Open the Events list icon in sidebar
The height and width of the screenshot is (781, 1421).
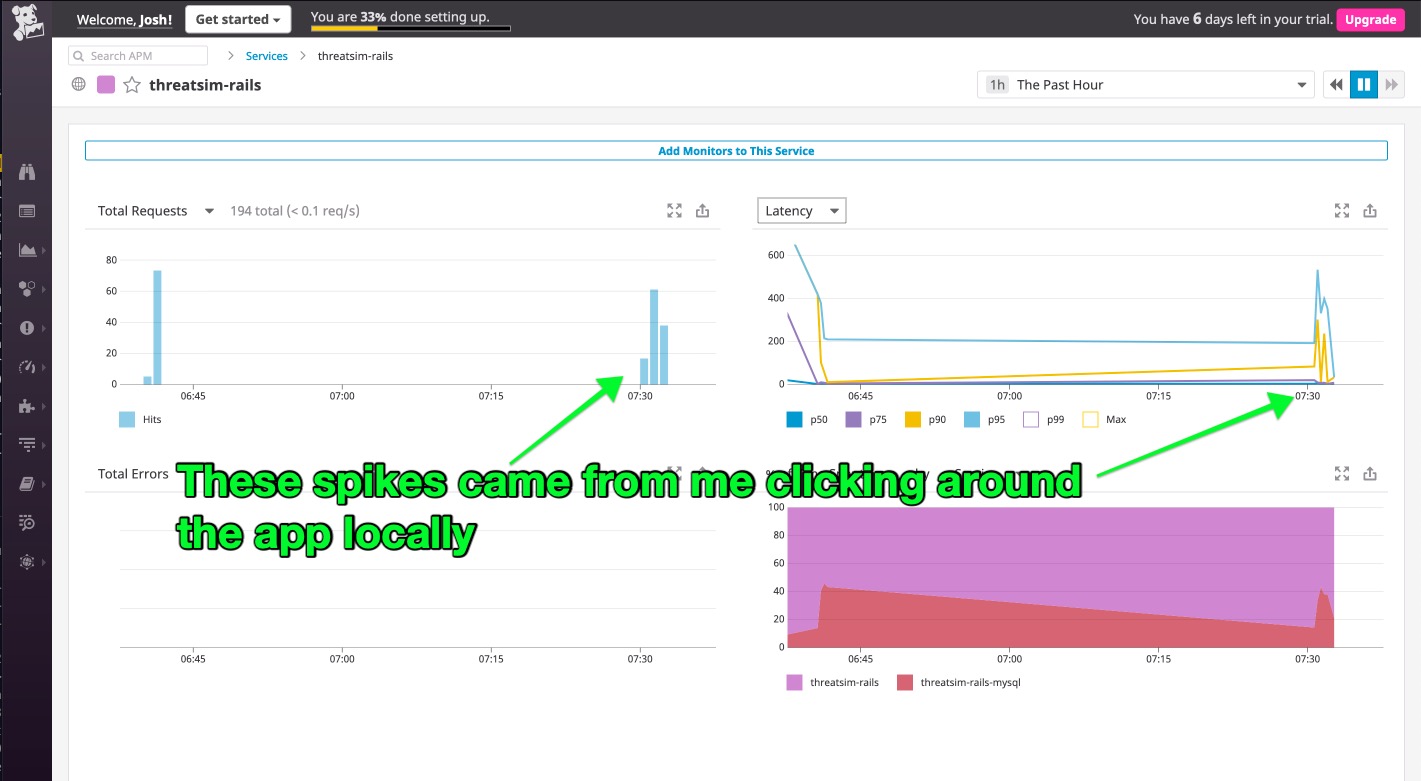27,211
